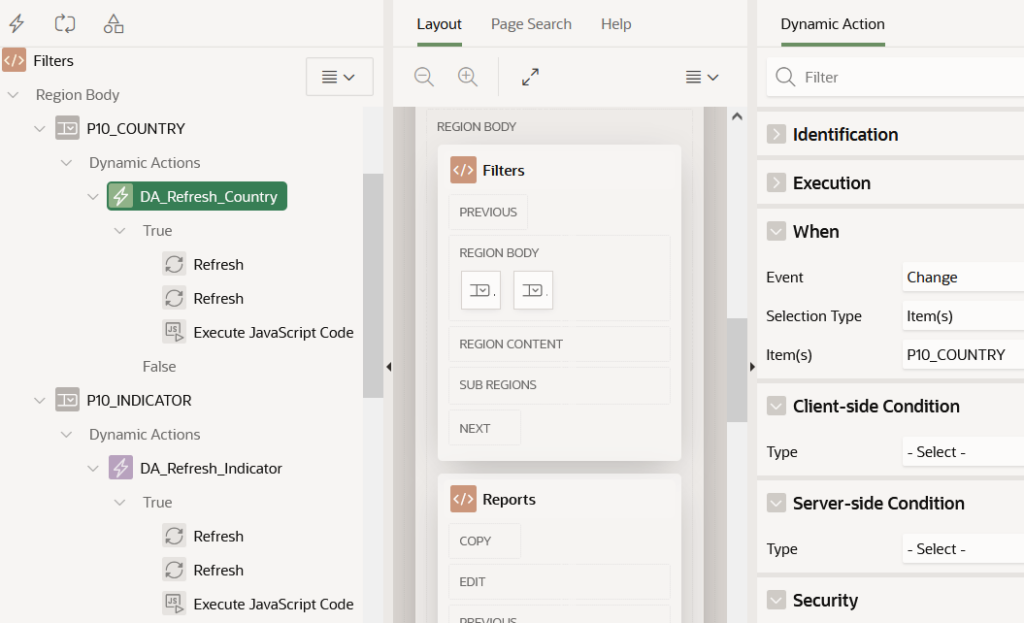Click the zoom out magnifier icon
Image resolution: width=1024 pixels, height=623 pixels.
pyautogui.click(x=424, y=77)
